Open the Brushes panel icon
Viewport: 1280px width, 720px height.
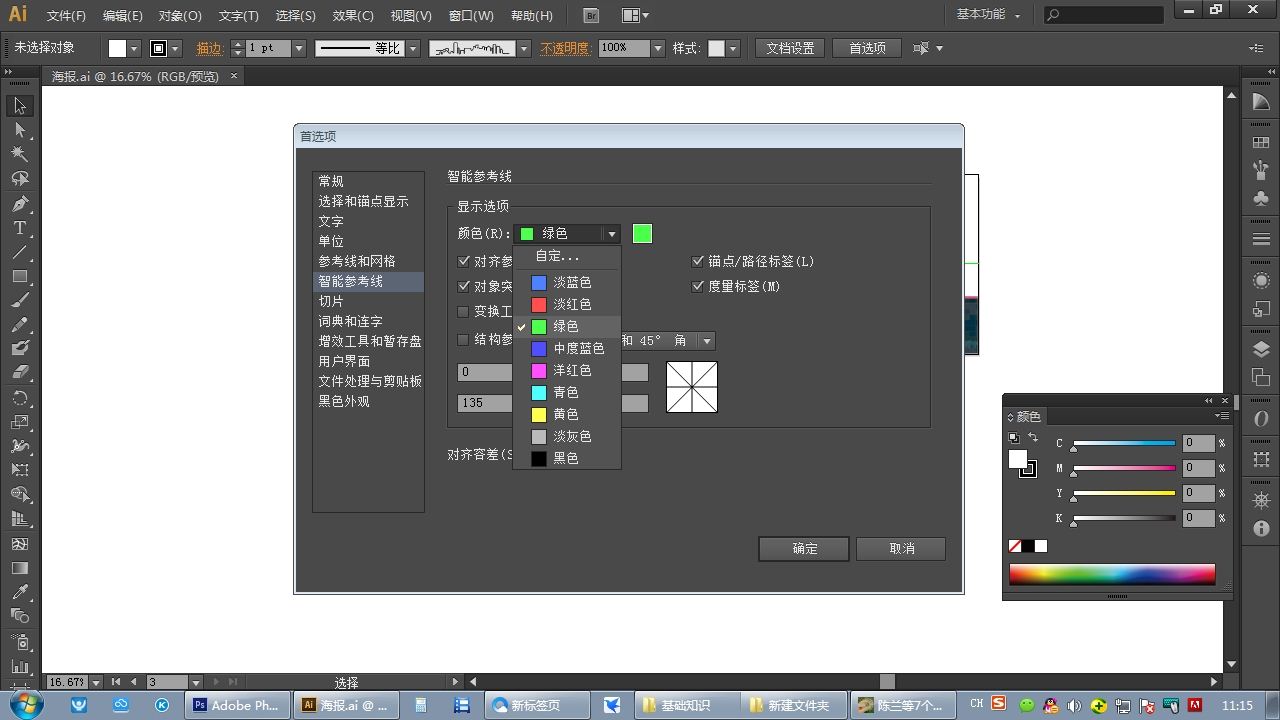pyautogui.click(x=1261, y=171)
